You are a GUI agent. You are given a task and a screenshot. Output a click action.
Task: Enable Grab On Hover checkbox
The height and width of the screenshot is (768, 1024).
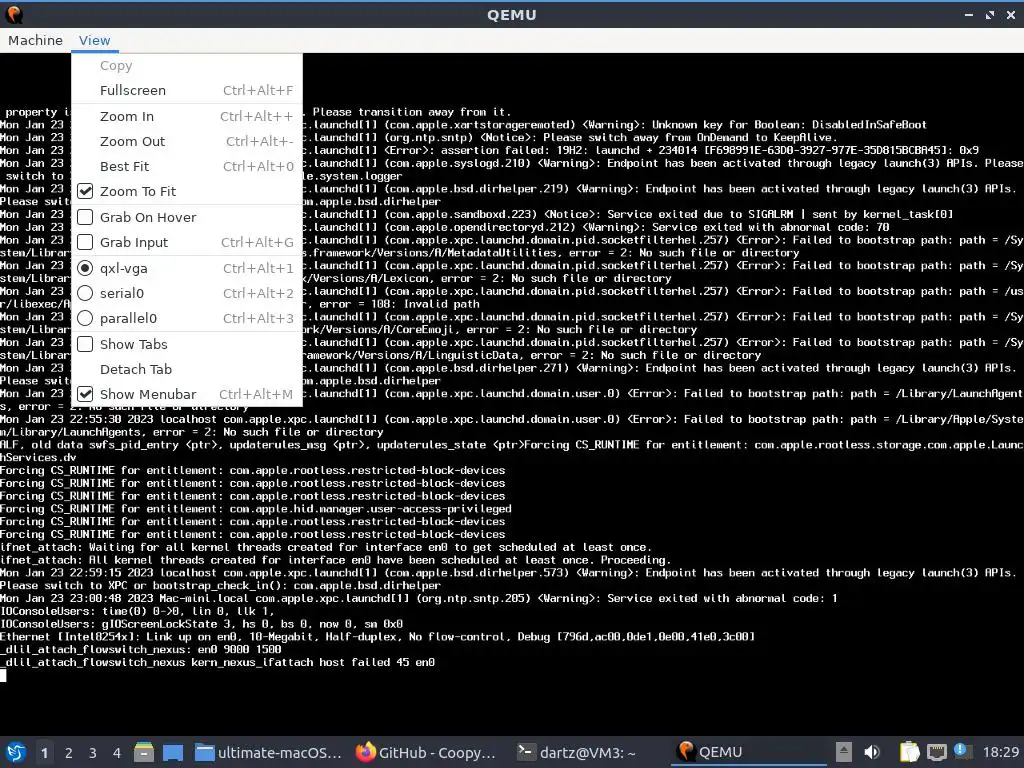point(85,217)
